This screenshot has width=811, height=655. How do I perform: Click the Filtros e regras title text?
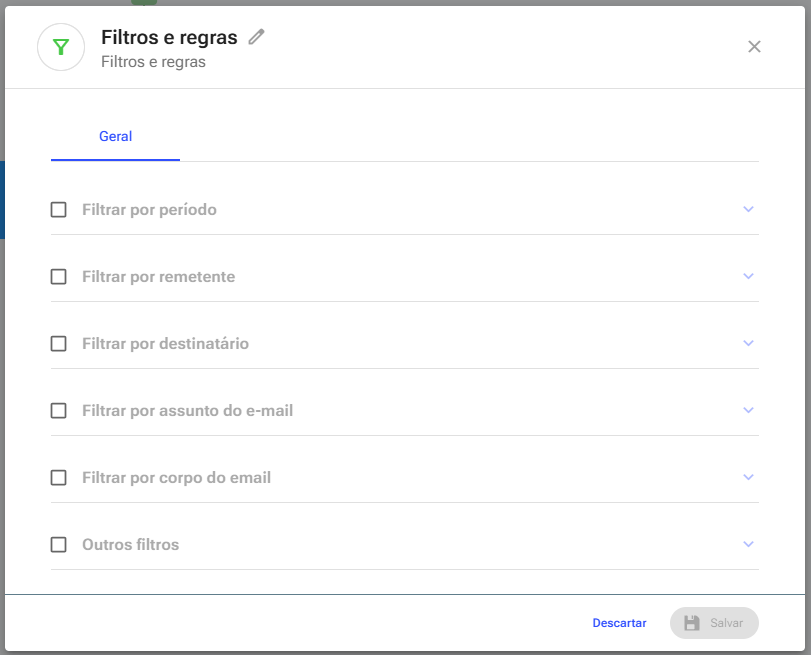pyautogui.click(x=169, y=37)
